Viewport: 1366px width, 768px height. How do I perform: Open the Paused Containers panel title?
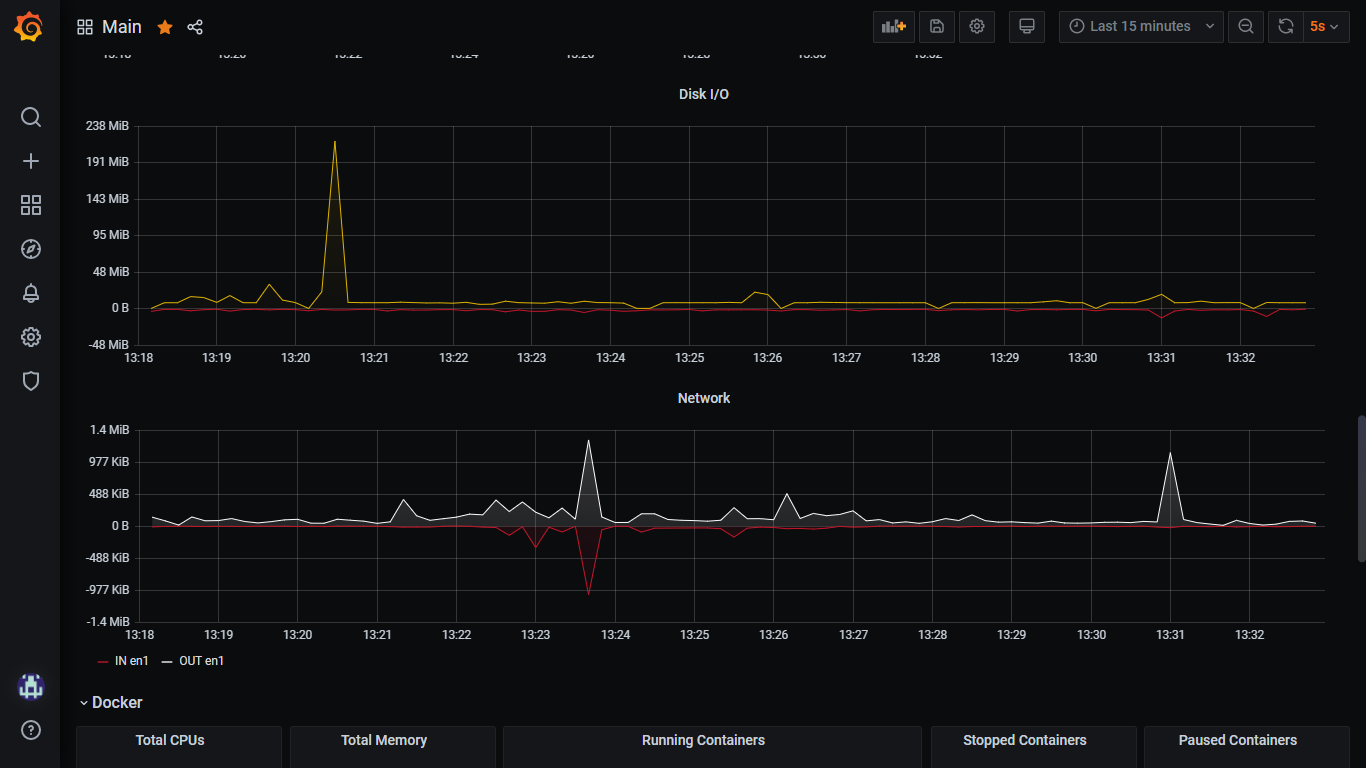1238,740
